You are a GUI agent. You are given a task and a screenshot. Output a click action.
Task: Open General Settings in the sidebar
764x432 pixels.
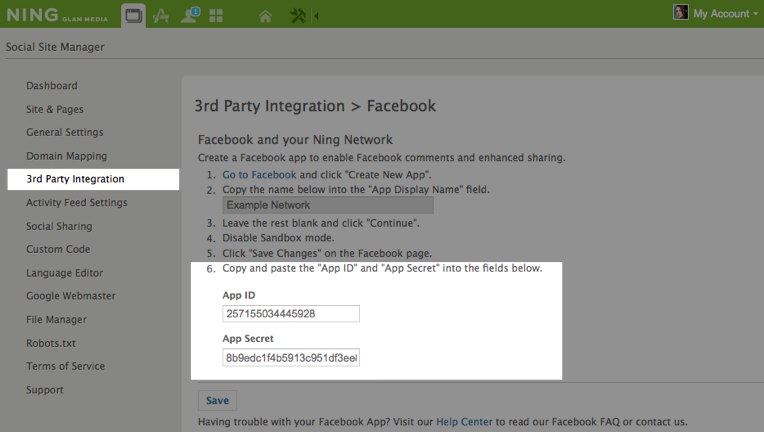[65, 132]
